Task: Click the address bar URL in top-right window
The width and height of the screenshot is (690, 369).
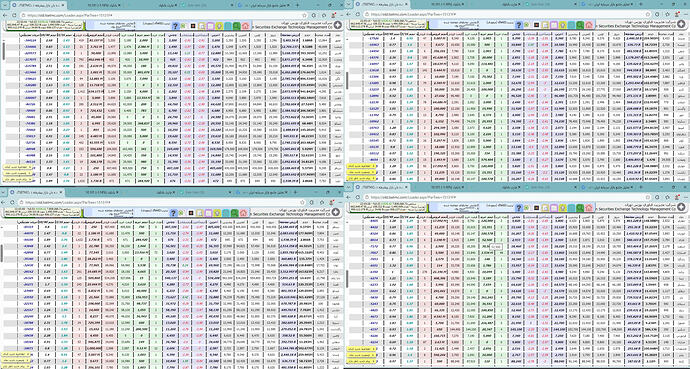Action: [413, 14]
